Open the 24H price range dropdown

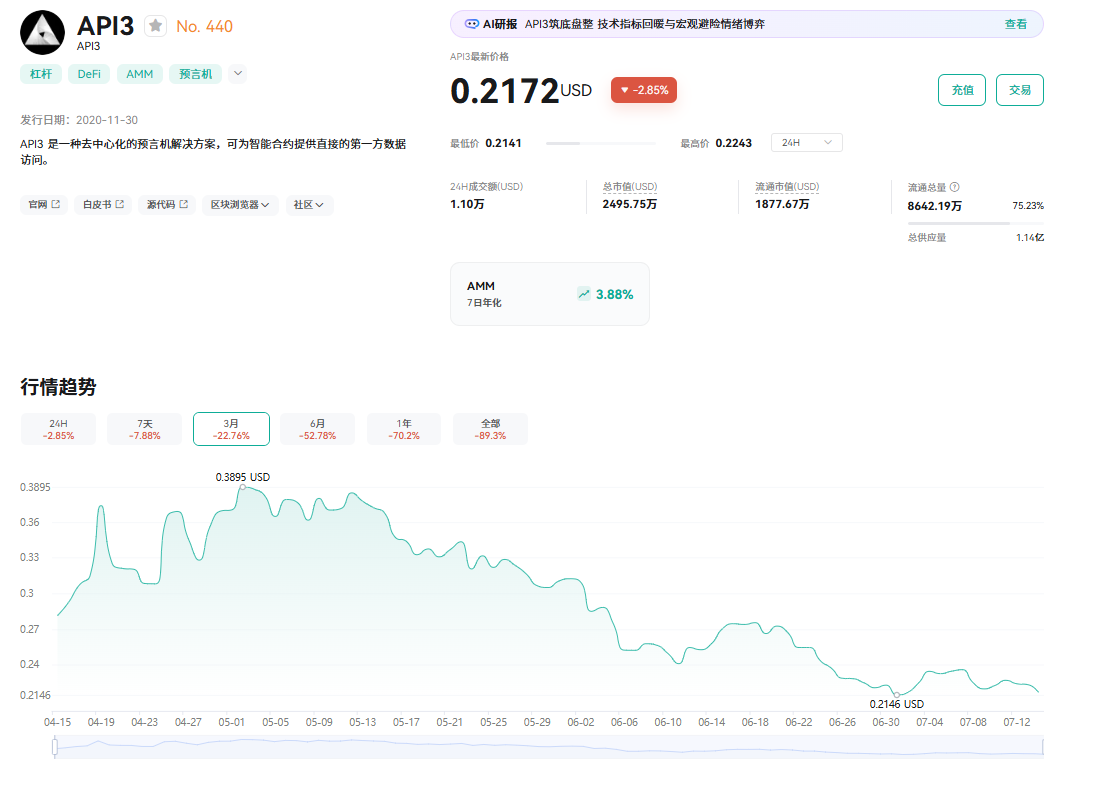(806, 143)
